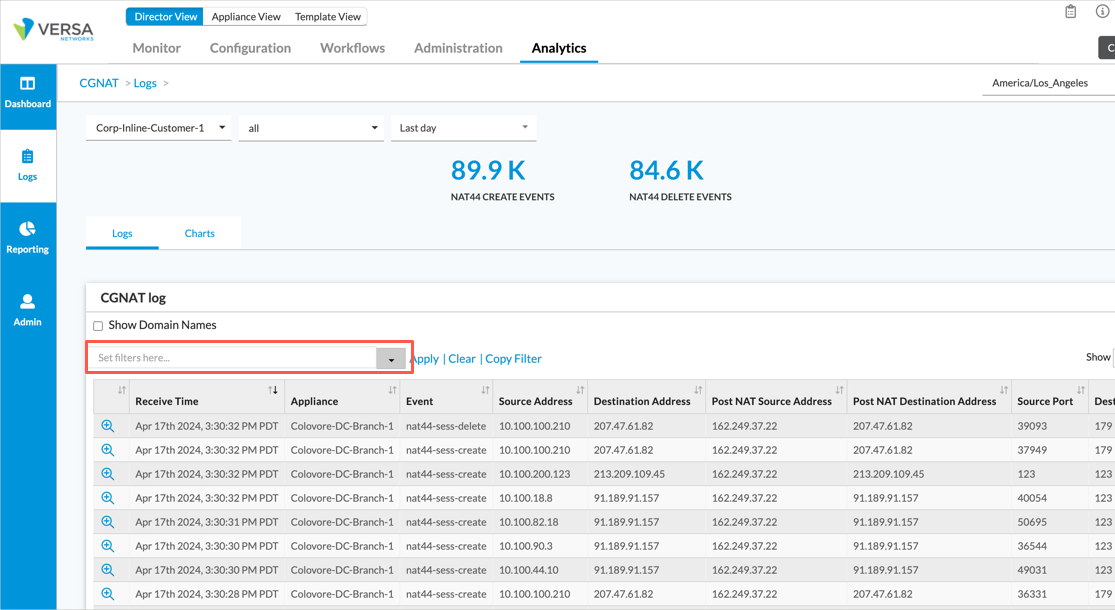Click the Versa Networks logo
1115x610 pixels.
[x=53, y=30]
